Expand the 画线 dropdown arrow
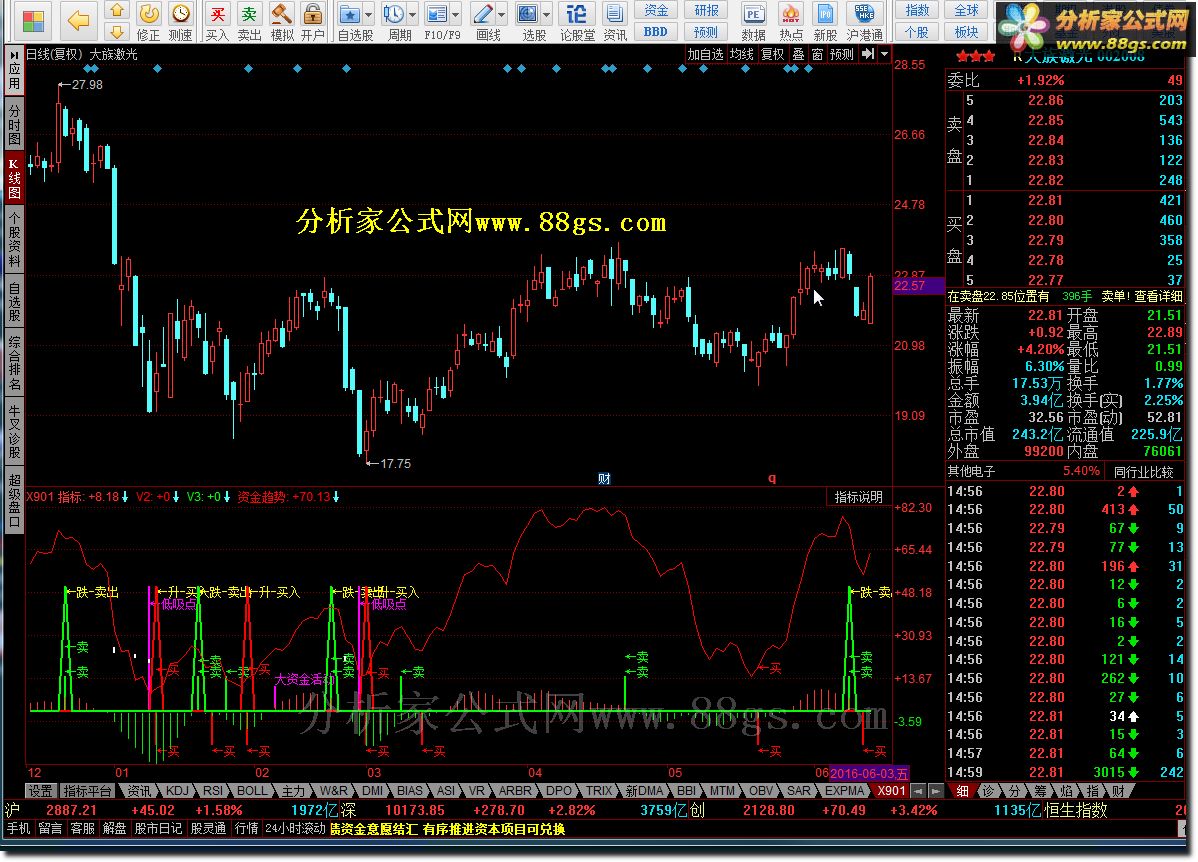1198x862 pixels. point(501,15)
